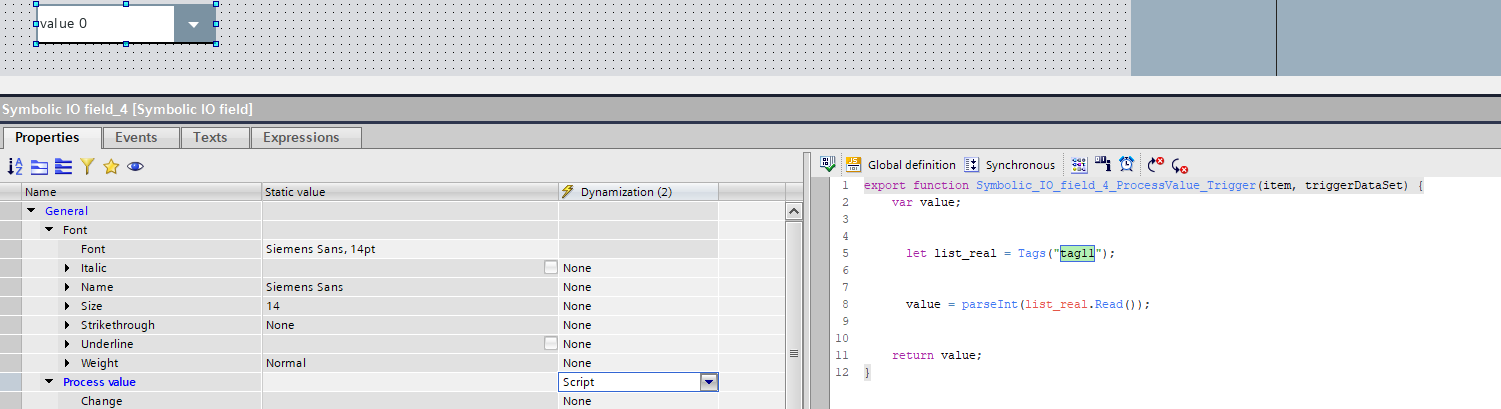
Task: Open the Process value dynamization dropdown
Action: 709,382
